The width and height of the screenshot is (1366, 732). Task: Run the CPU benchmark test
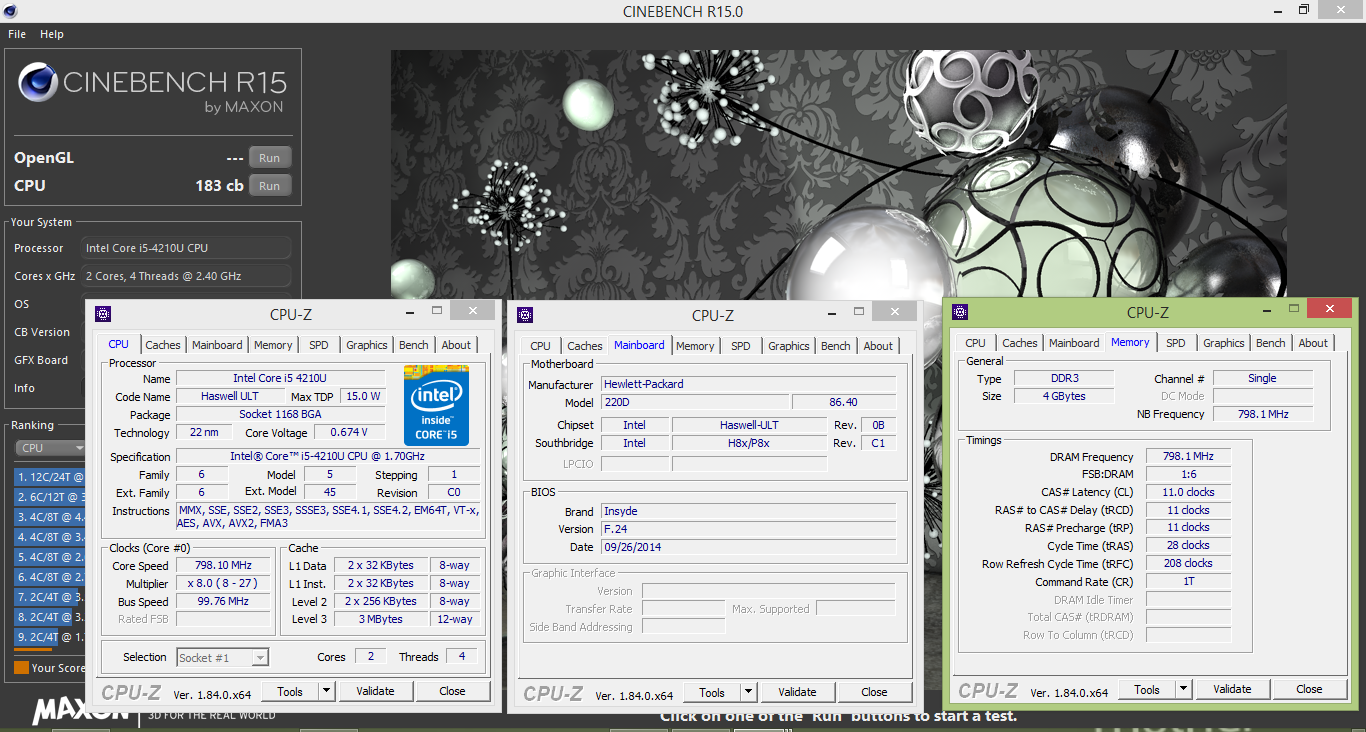click(270, 186)
